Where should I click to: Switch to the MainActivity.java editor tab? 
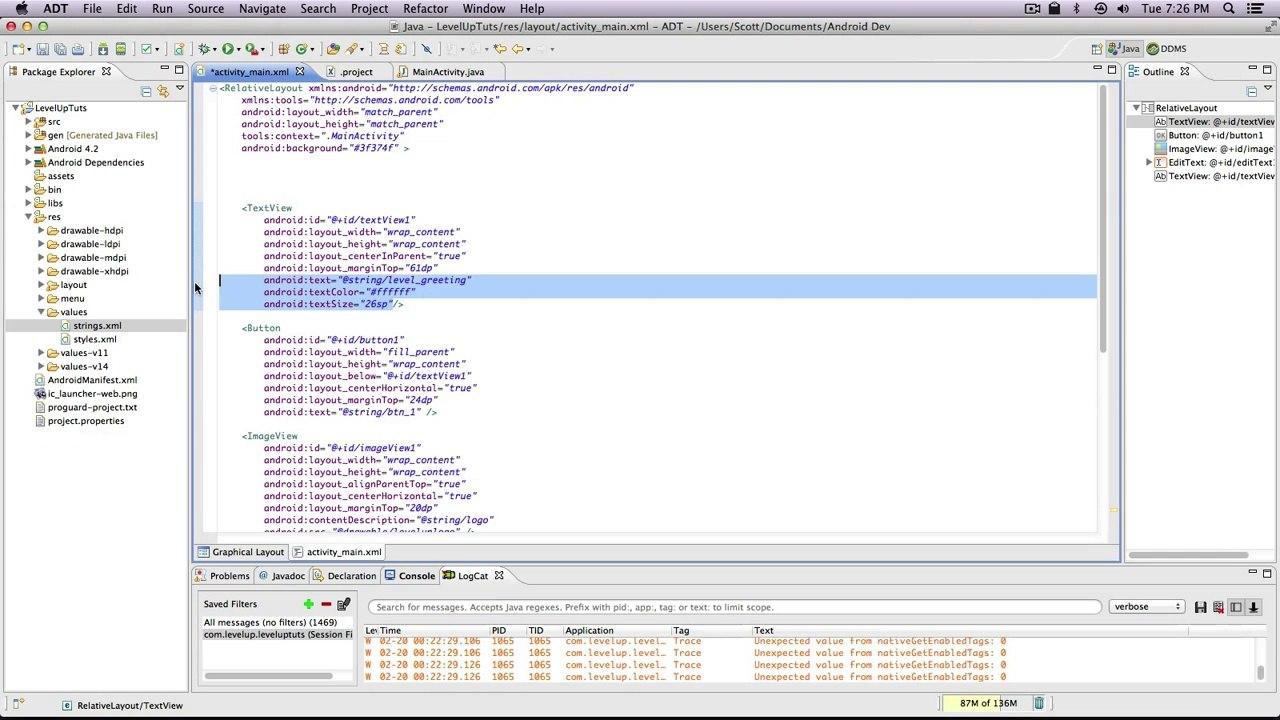coord(447,72)
